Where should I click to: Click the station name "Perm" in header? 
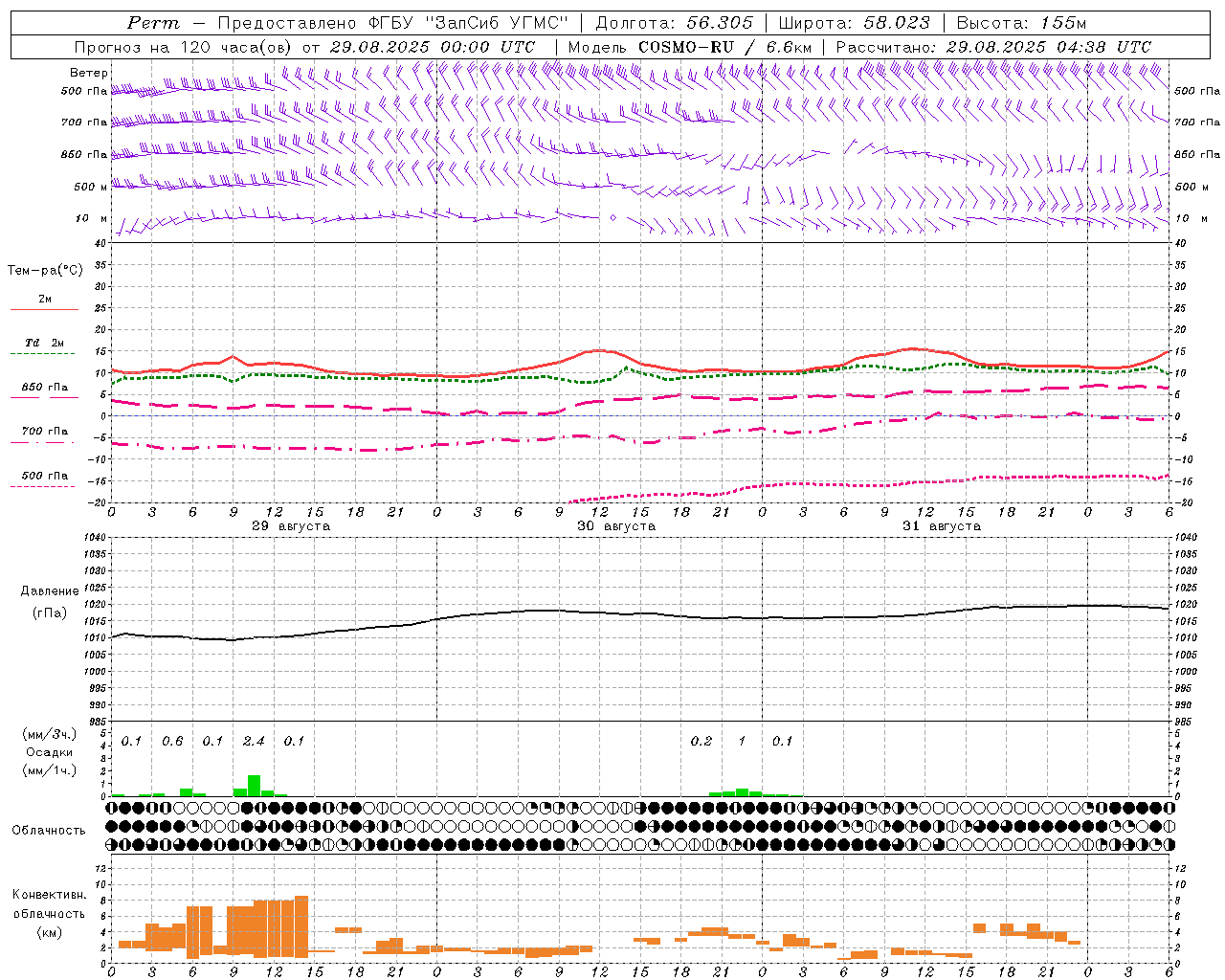pos(153,23)
